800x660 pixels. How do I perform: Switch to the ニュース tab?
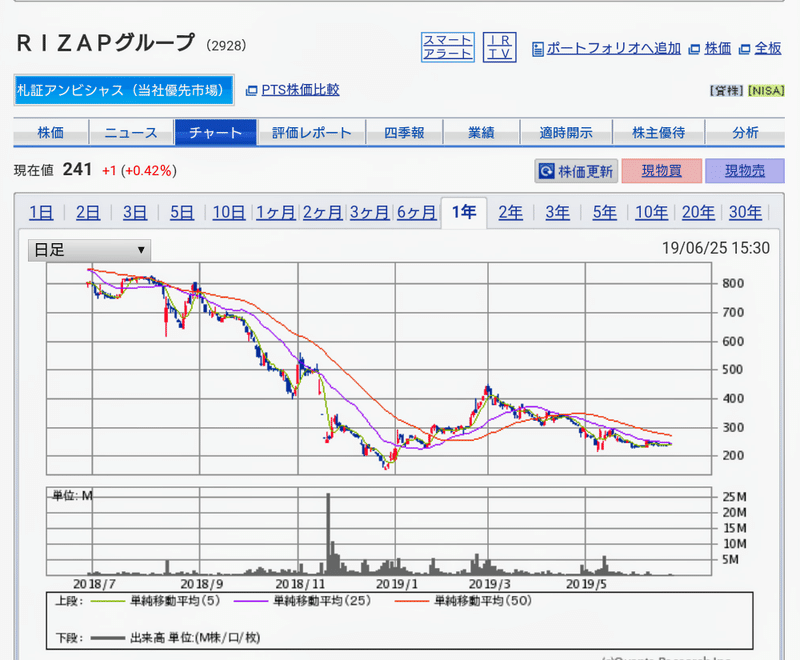[131, 133]
